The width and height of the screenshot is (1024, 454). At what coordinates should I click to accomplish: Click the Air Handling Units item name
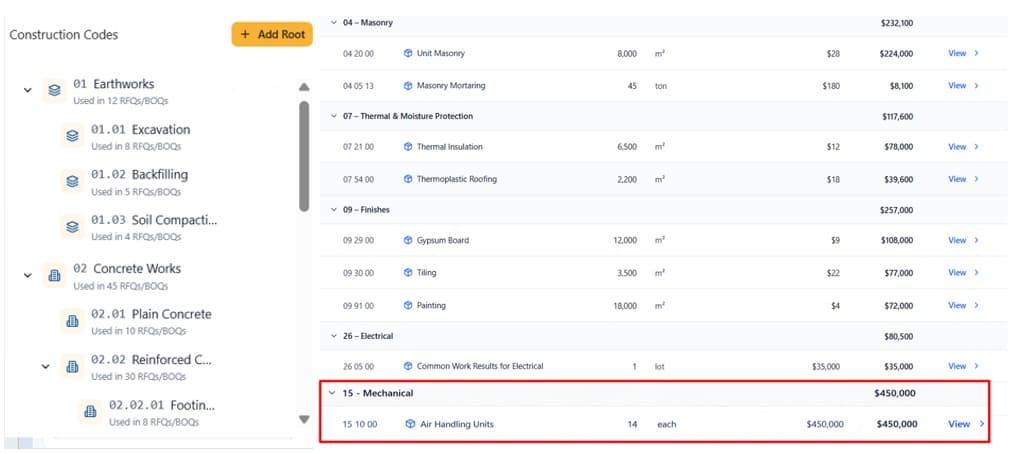(x=457, y=425)
